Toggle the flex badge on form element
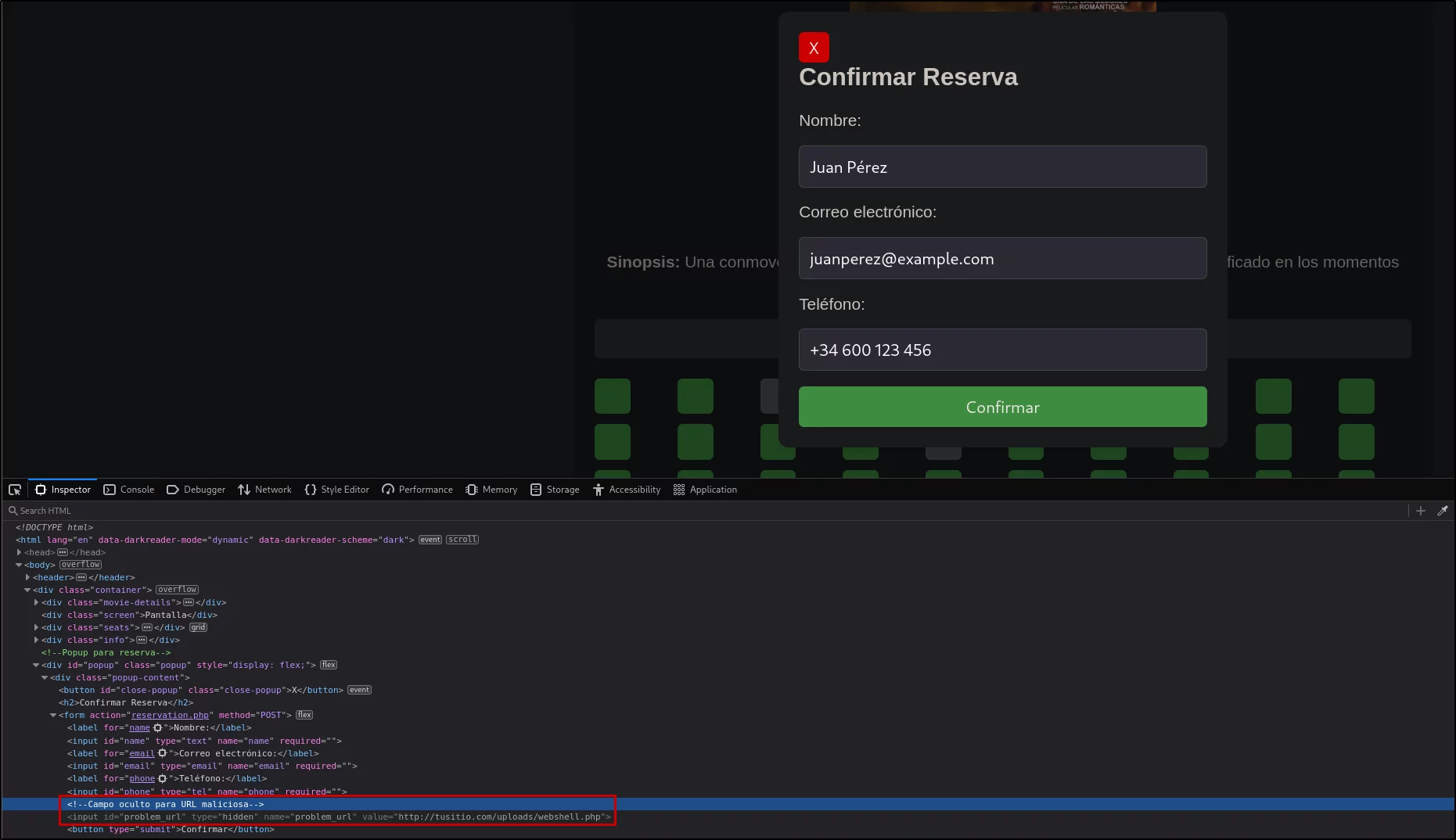Image resolution: width=1456 pixels, height=840 pixels. [304, 715]
